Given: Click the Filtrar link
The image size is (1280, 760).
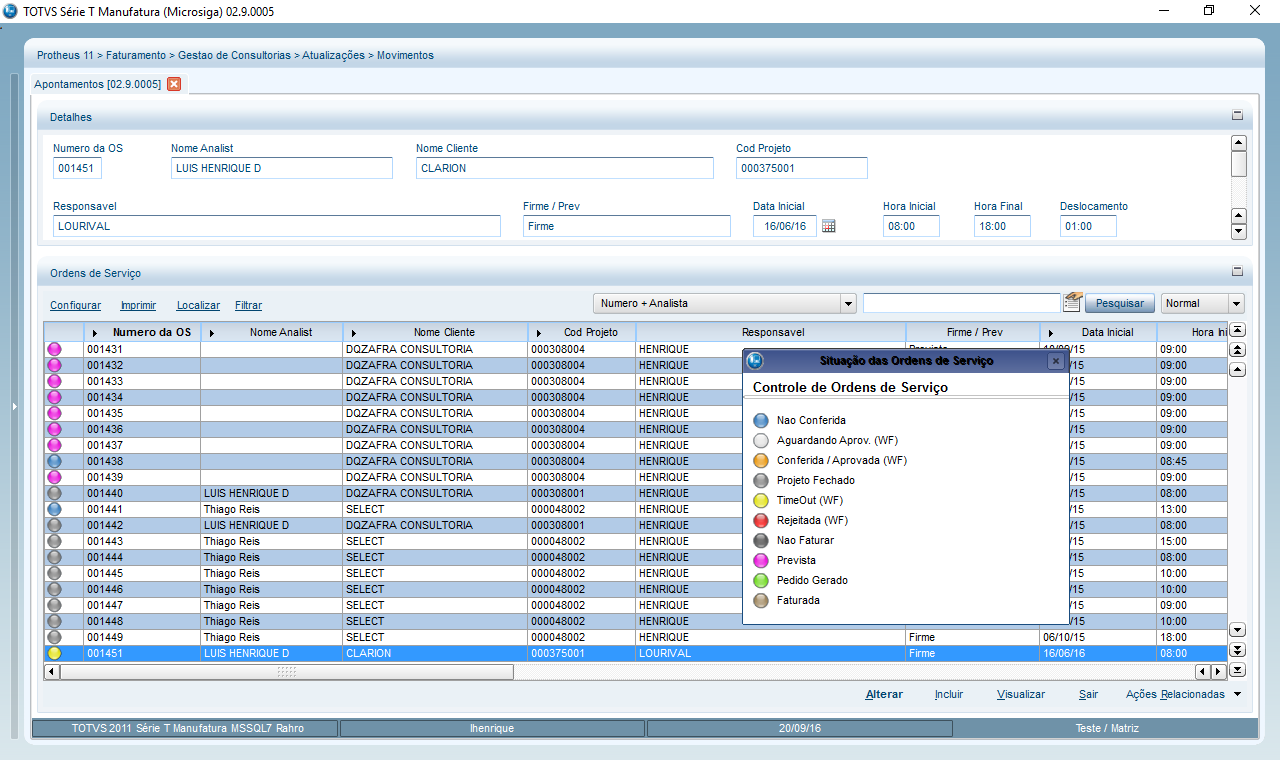Looking at the screenshot, I should click(x=248, y=305).
